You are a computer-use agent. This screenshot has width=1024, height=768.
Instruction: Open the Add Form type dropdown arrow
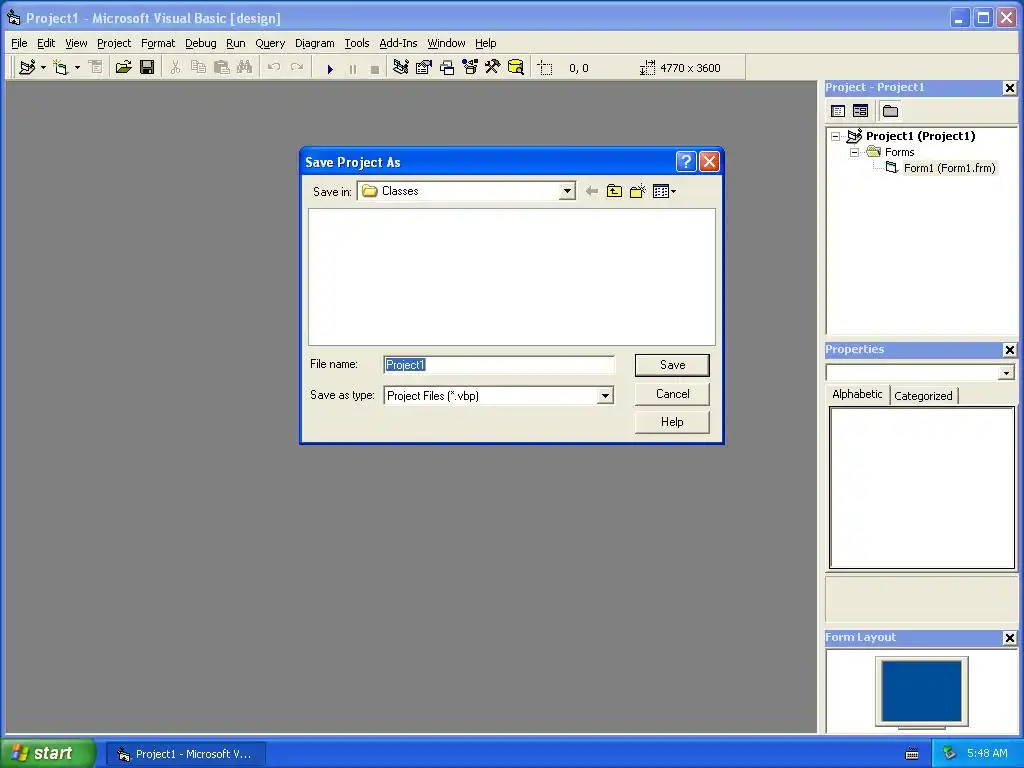tap(77, 67)
